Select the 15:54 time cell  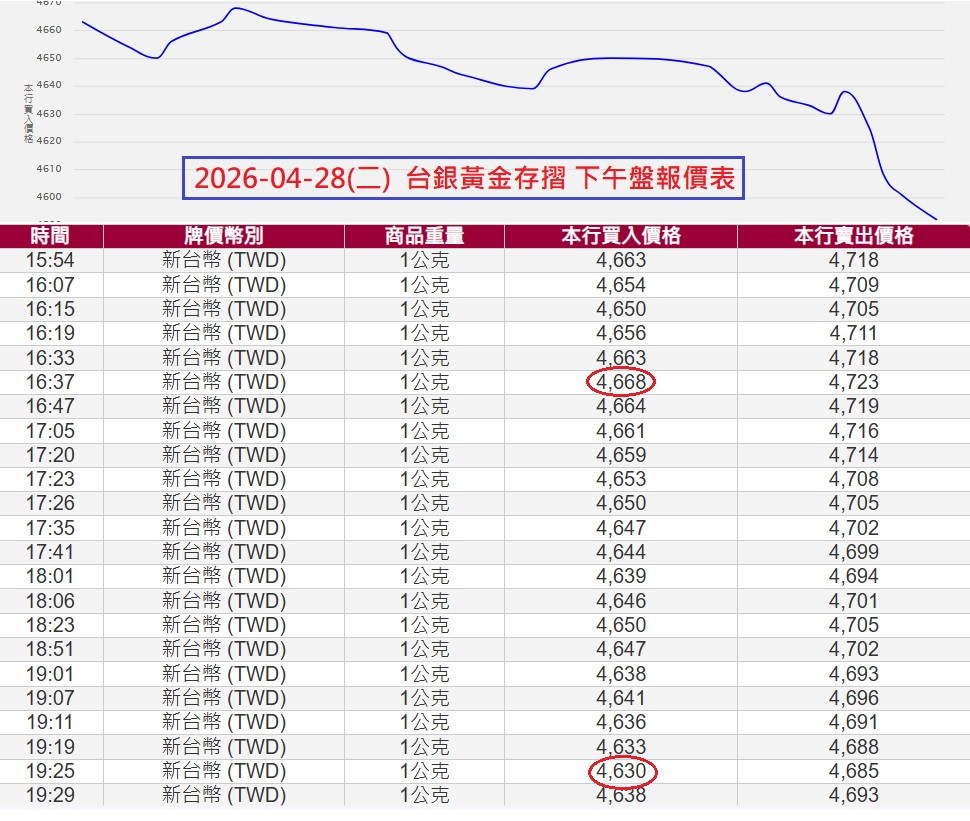(x=50, y=260)
